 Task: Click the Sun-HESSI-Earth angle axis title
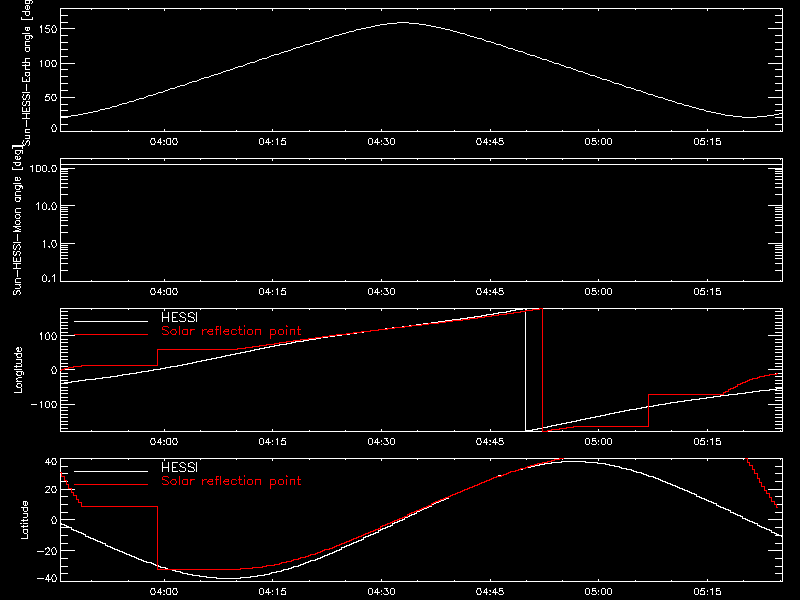point(27,72)
